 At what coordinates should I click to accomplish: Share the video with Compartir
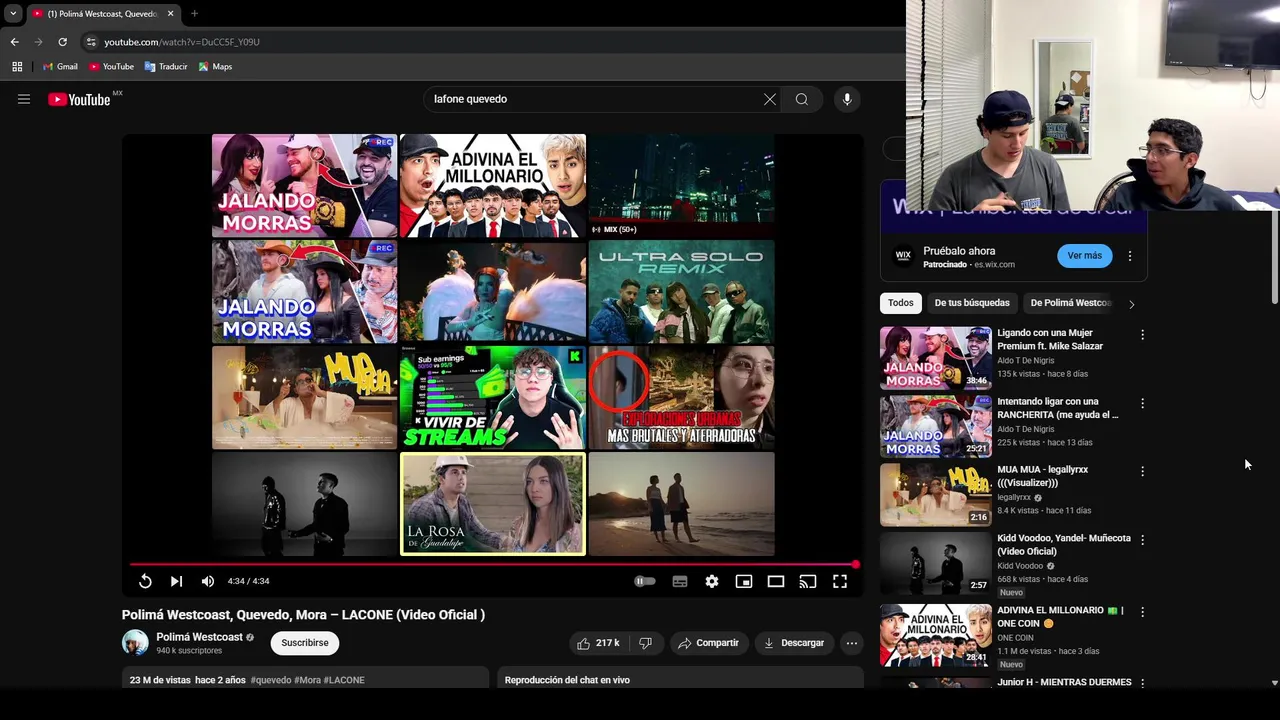coord(708,643)
